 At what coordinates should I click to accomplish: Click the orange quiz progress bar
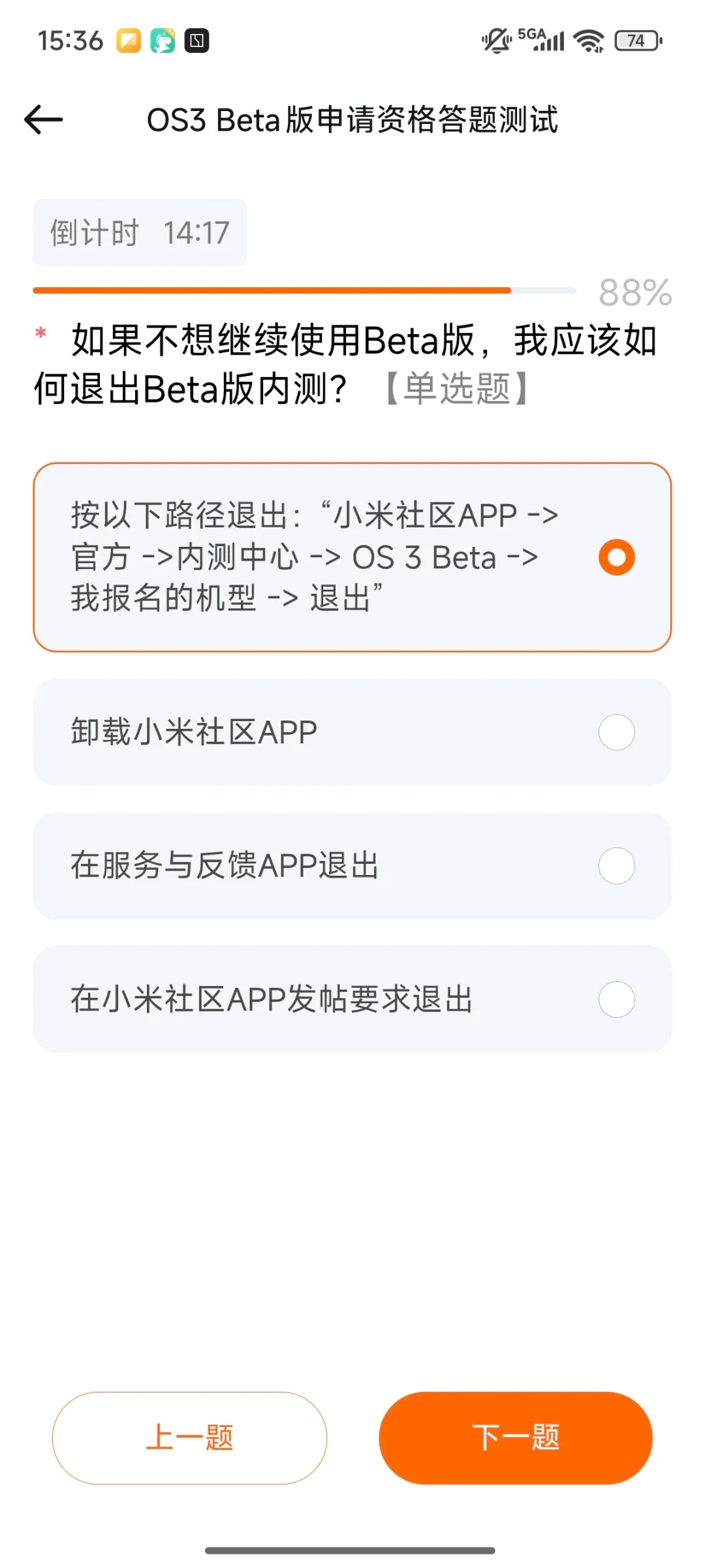tap(272, 290)
